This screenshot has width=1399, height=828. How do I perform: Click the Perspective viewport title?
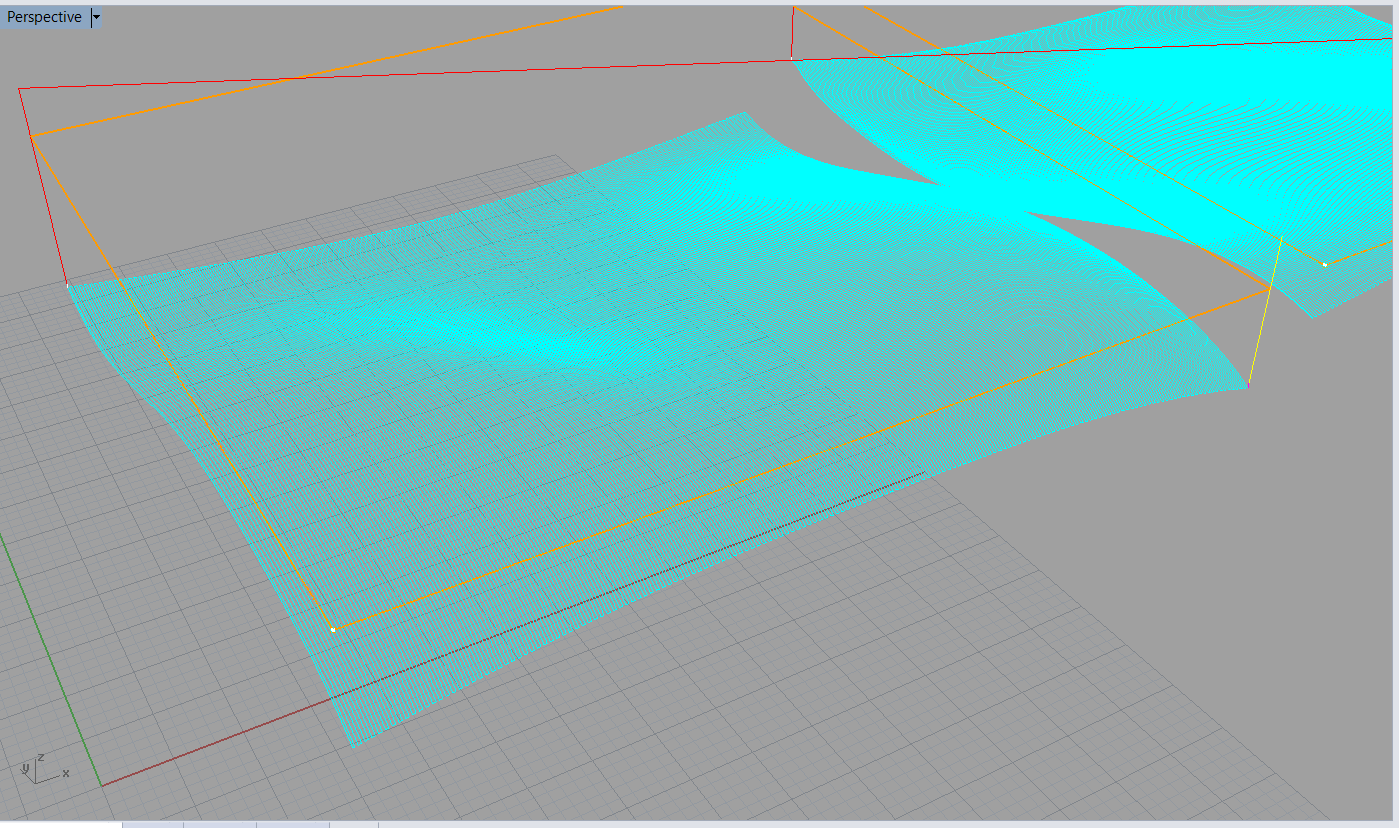coord(45,17)
